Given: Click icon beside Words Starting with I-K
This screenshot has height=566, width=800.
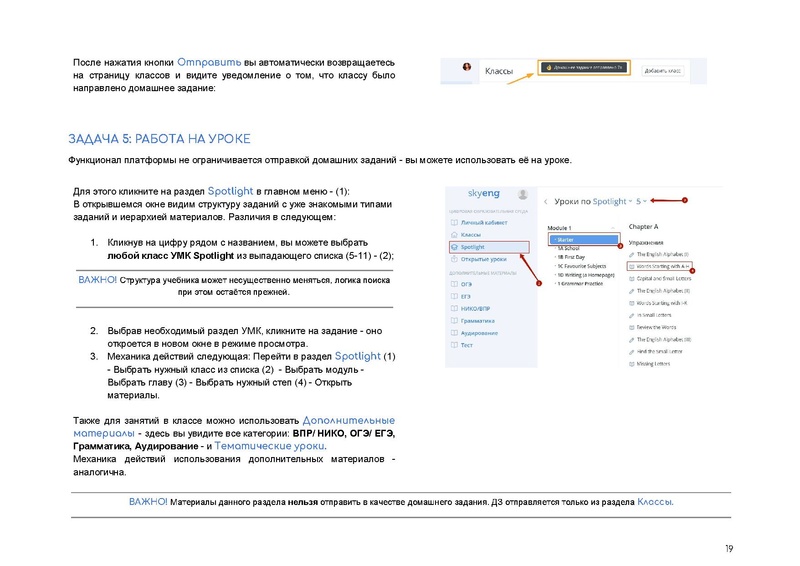Looking at the screenshot, I should [x=632, y=303].
